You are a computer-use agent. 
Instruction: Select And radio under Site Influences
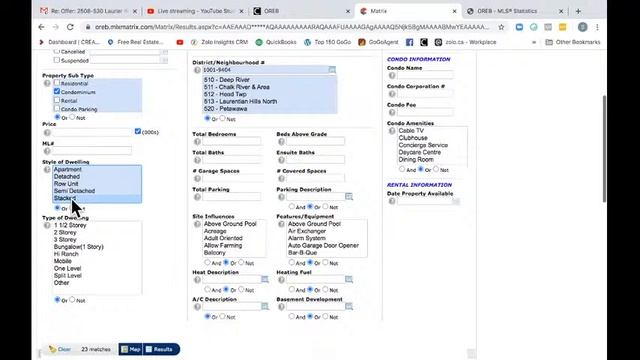coord(207,262)
